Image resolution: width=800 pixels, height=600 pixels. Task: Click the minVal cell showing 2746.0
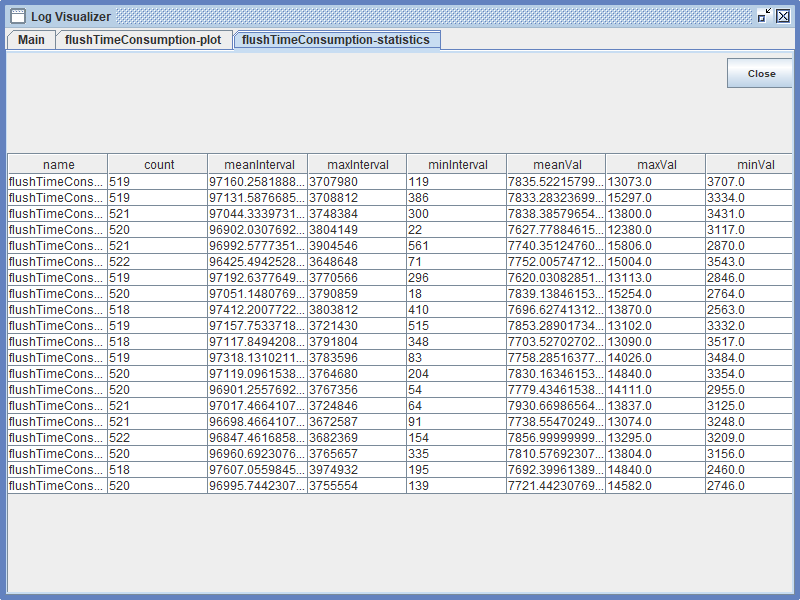(x=750, y=486)
